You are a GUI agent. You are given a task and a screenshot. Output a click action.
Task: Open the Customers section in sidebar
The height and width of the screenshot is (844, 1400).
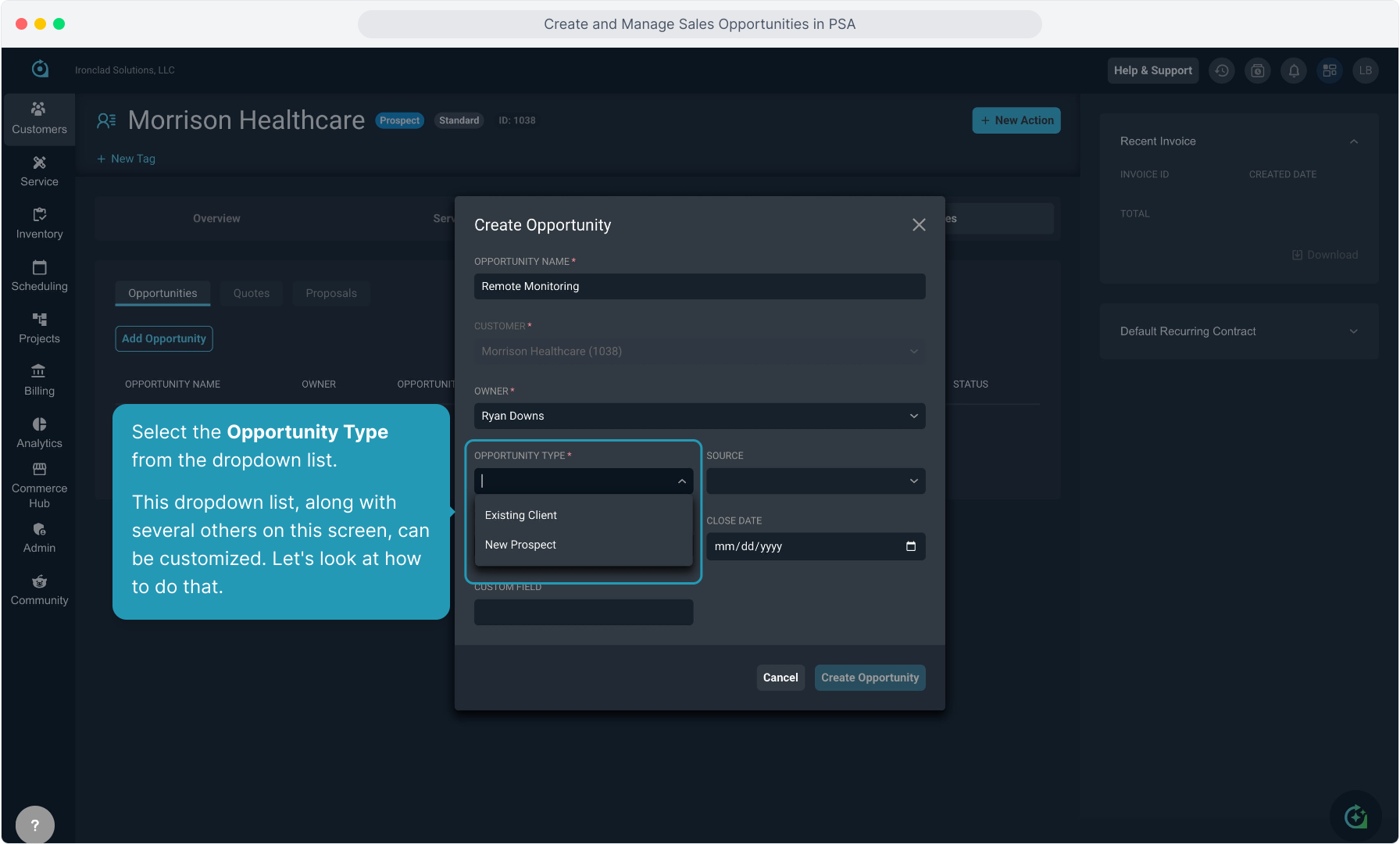tap(39, 119)
